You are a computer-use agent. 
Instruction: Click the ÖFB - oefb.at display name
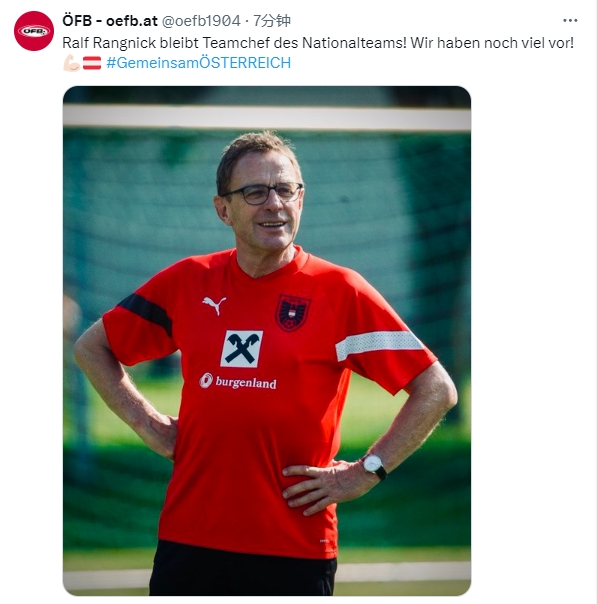click(110, 21)
